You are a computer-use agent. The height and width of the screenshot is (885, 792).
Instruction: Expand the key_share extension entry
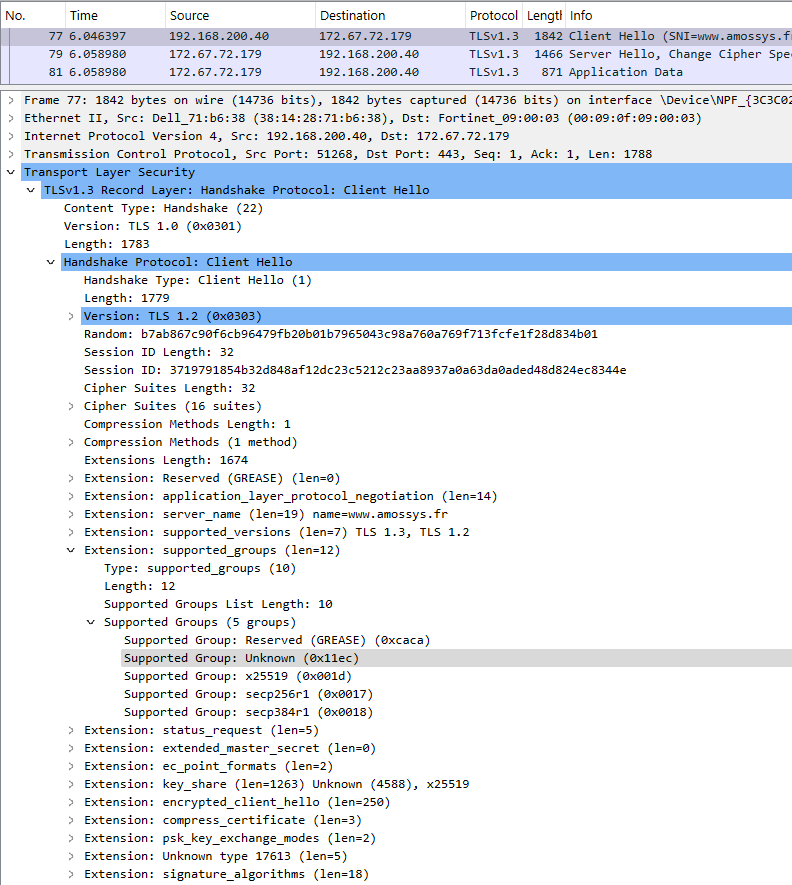click(71, 784)
